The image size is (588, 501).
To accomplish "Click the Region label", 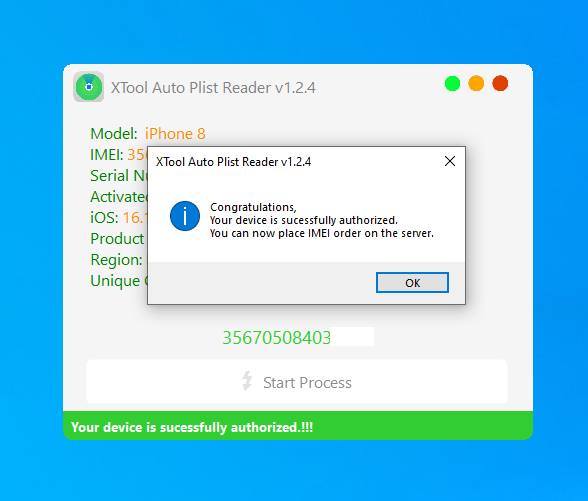I will point(116,260).
